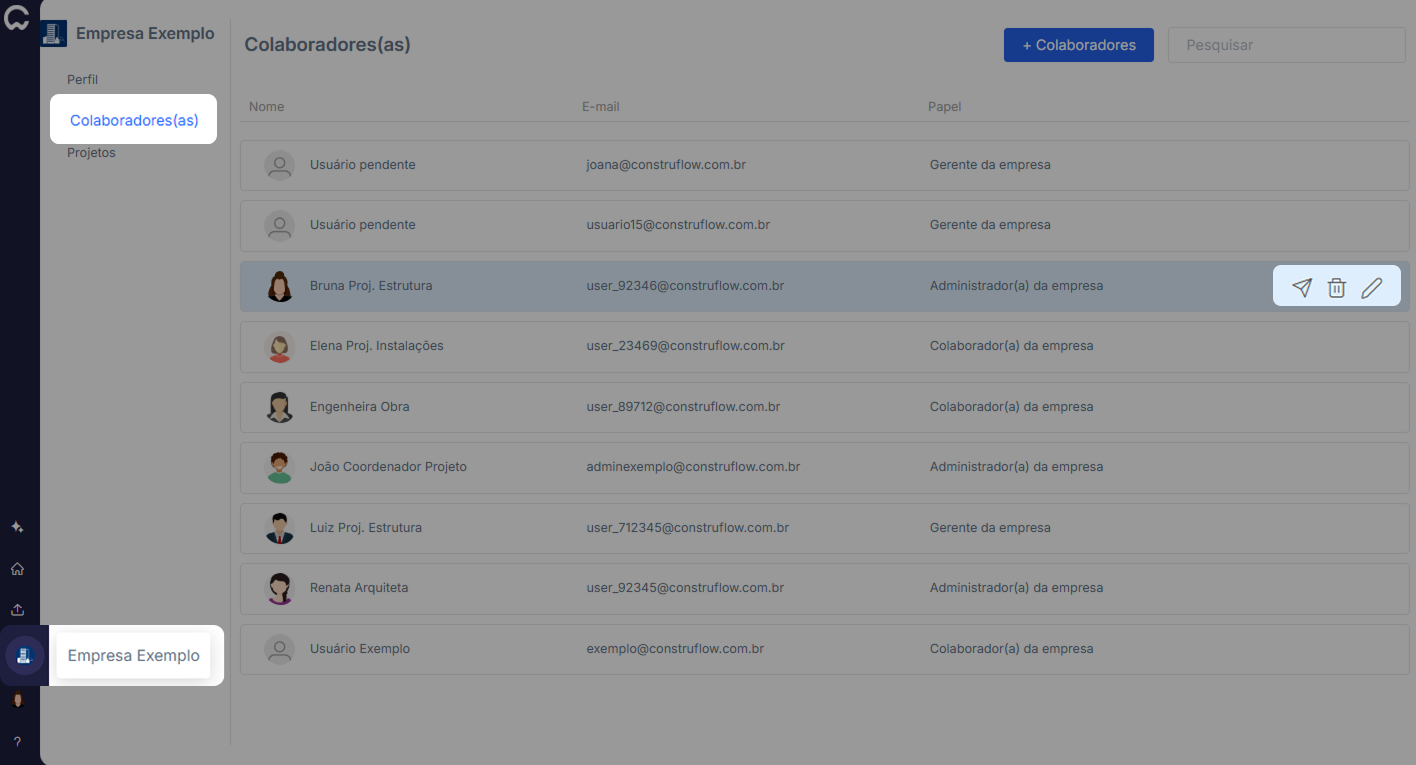Resend invite to Bruna with paper-plane icon
Image resolution: width=1416 pixels, height=765 pixels.
click(1301, 288)
